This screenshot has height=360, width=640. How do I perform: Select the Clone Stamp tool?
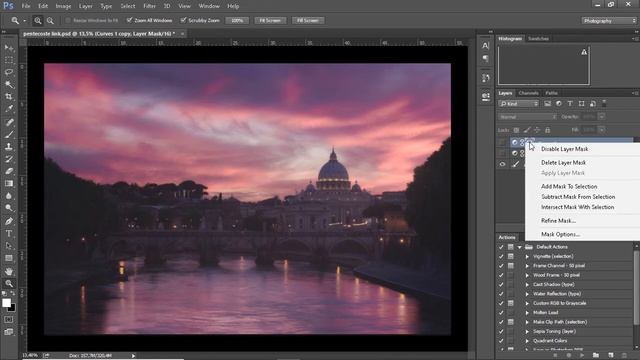9,147
